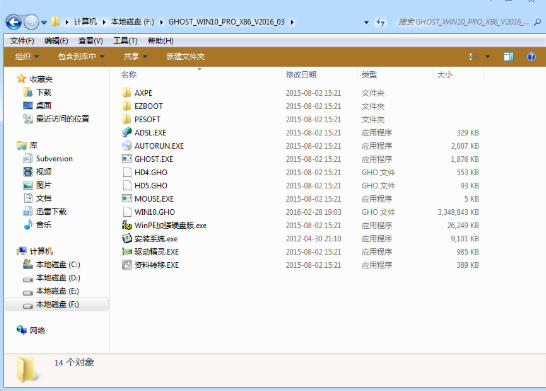Select the 驱动精灵.EXE icon
This screenshot has height=391, width=546.
[127, 252]
